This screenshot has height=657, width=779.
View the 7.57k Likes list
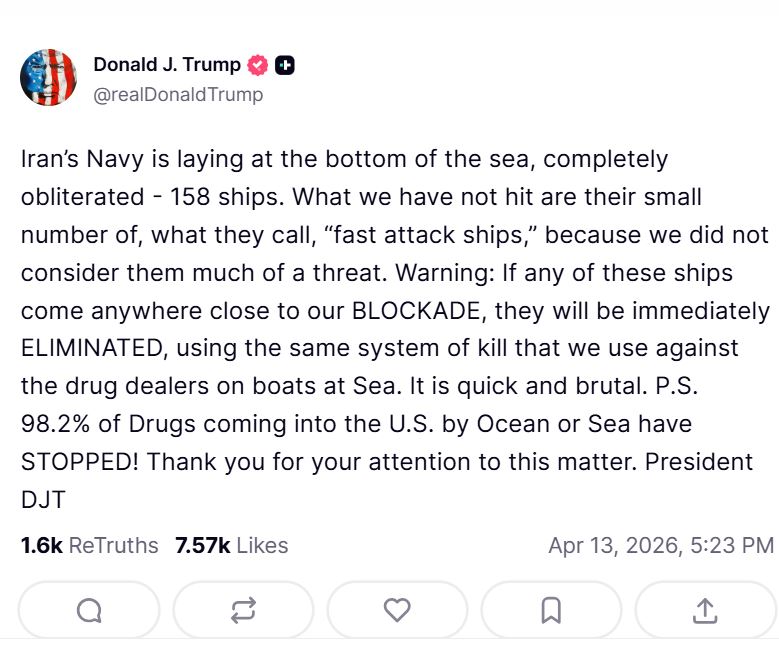pyautogui.click(x=231, y=545)
